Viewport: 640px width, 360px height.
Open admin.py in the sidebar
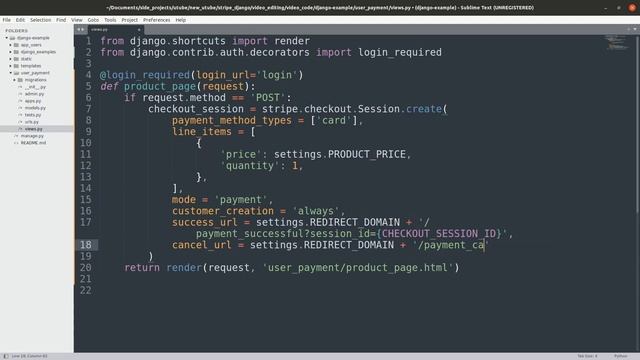[x=34, y=94]
